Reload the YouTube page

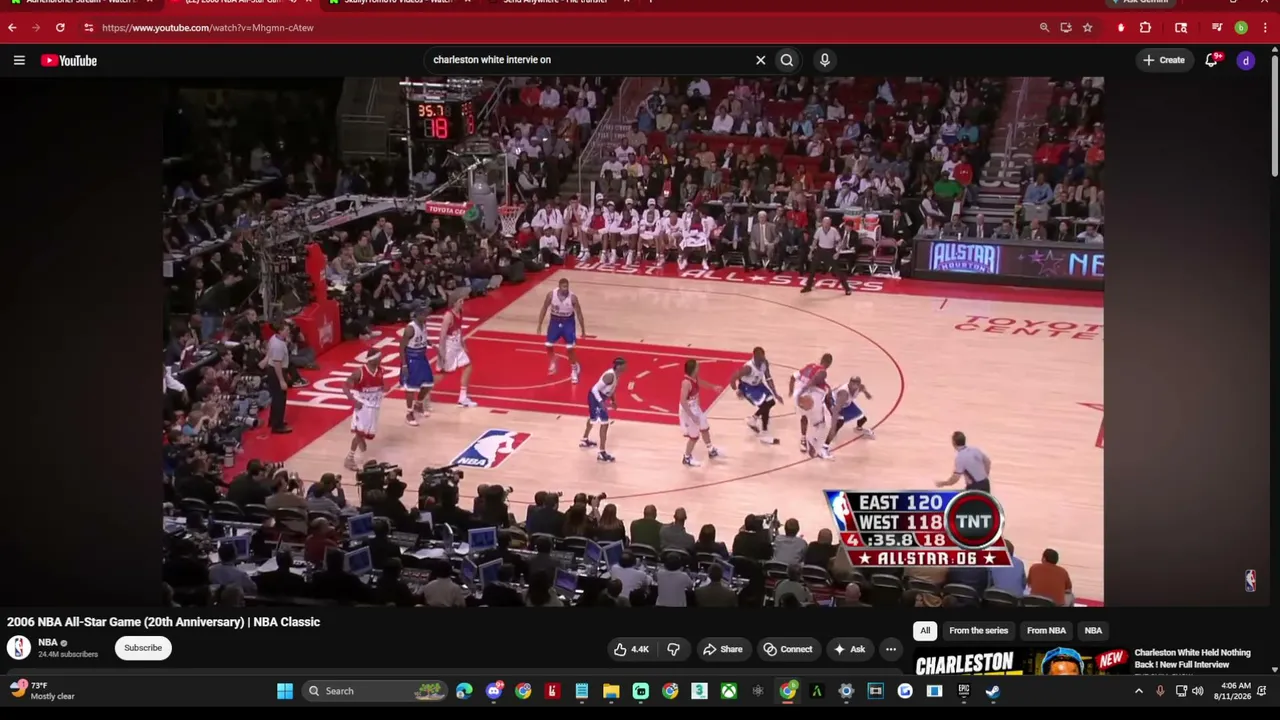[x=60, y=28]
